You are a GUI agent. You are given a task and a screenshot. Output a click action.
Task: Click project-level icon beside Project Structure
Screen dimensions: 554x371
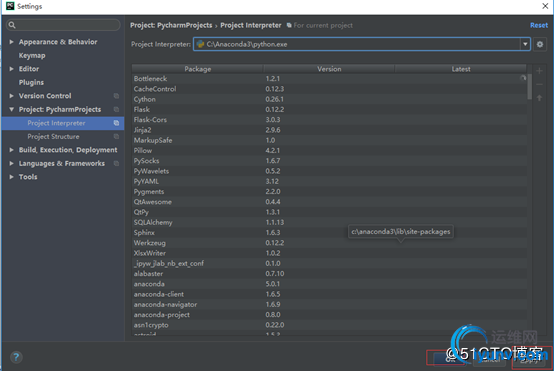116,136
